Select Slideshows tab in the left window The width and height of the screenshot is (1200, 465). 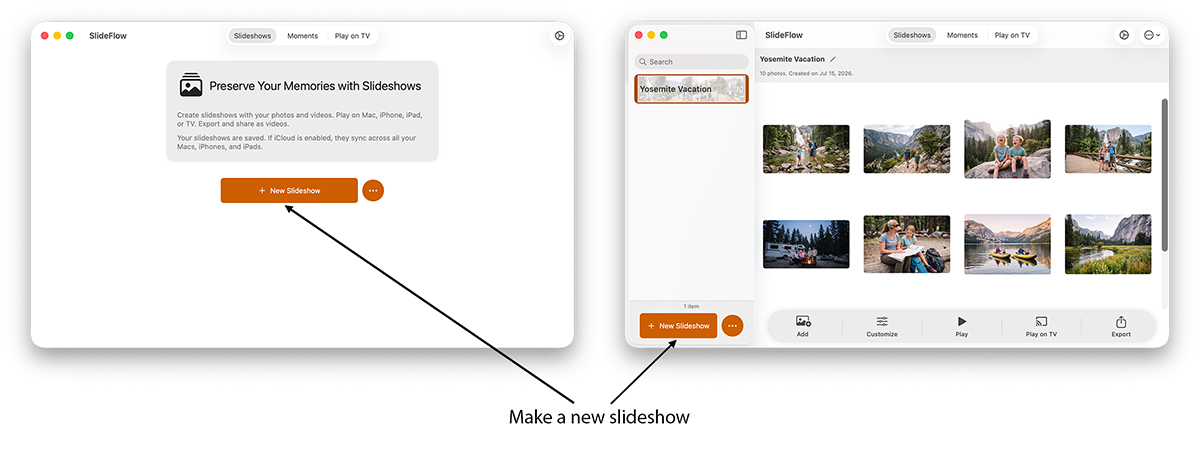click(252, 36)
